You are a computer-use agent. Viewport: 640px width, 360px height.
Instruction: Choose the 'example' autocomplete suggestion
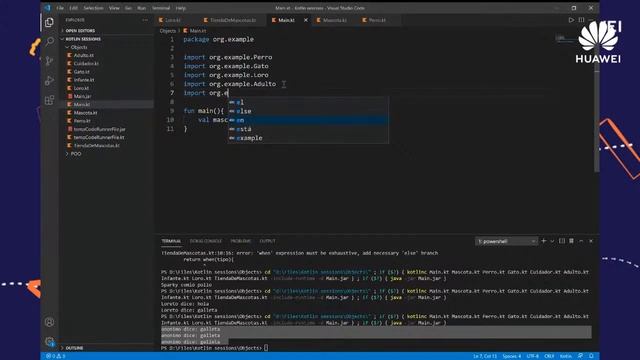click(x=308, y=138)
